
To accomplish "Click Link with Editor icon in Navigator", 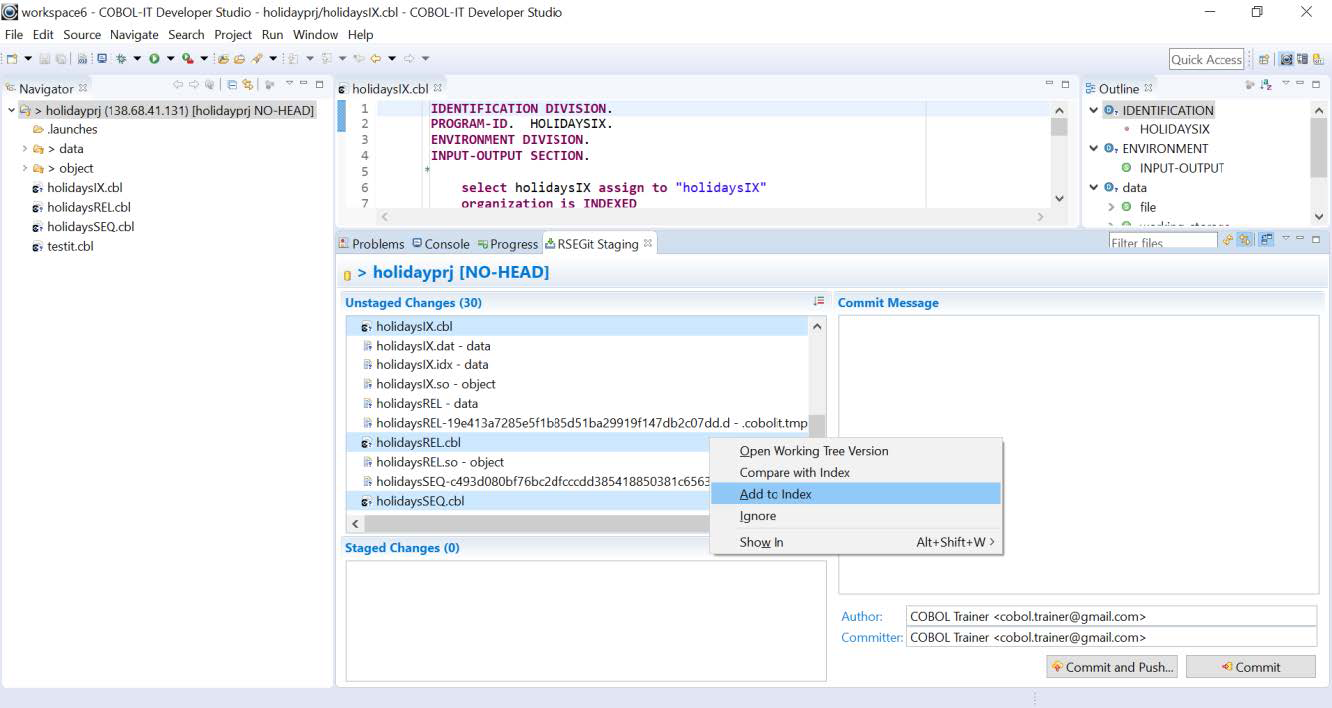I will point(247,85).
